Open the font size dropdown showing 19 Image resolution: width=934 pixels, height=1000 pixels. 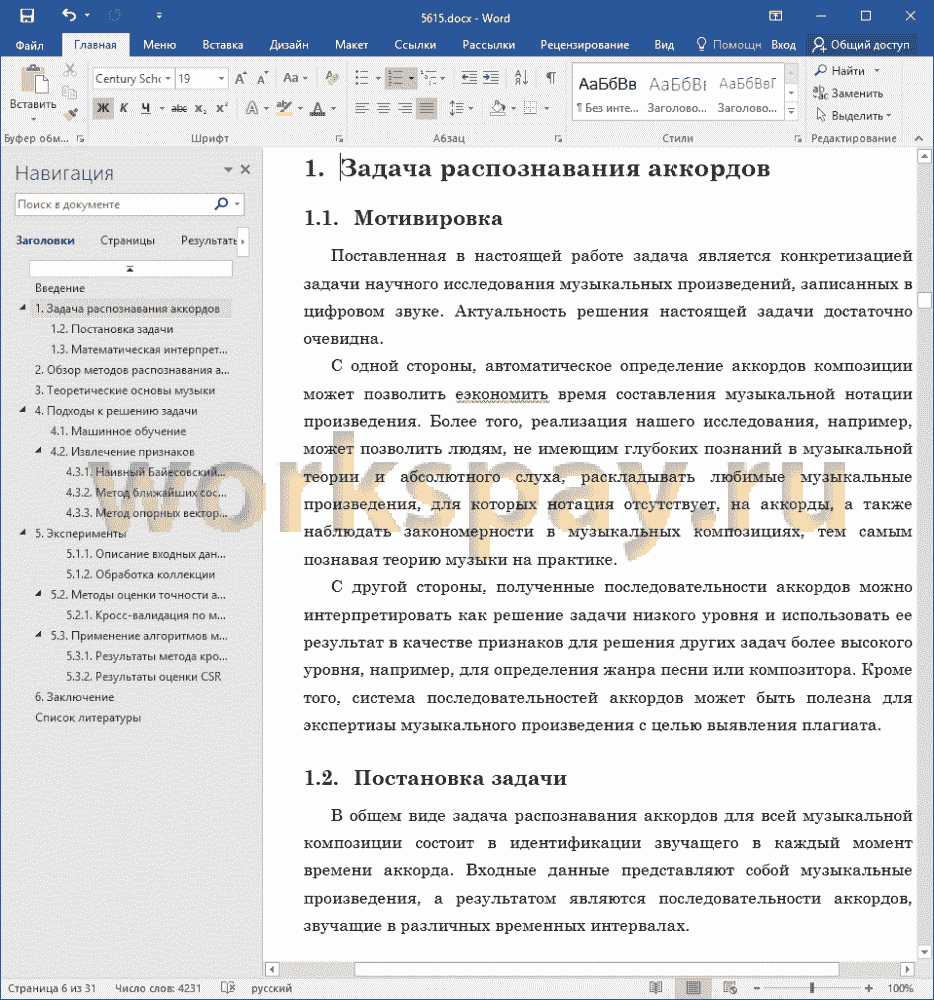point(221,78)
